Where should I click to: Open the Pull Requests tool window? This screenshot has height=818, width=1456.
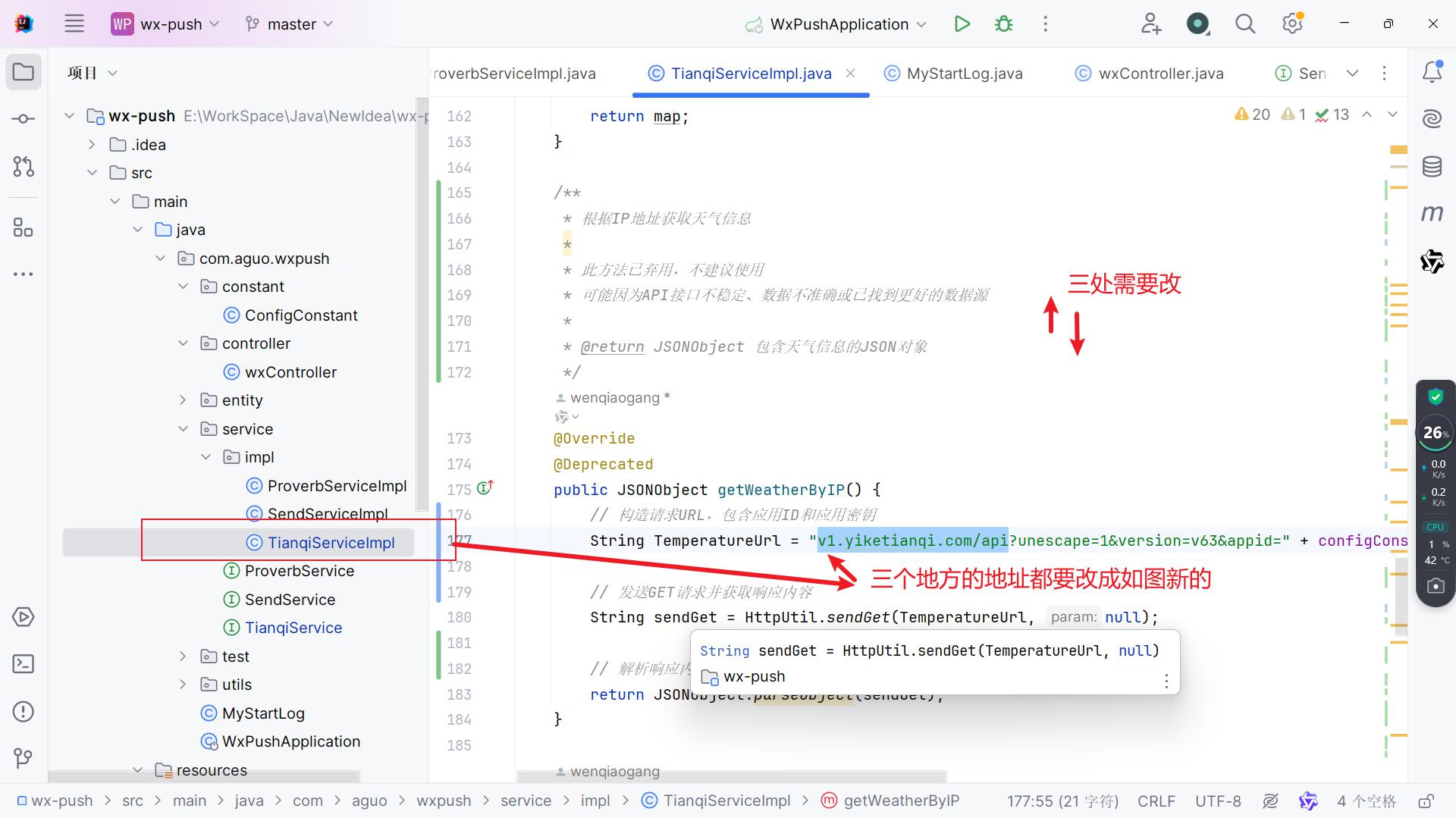point(24,166)
